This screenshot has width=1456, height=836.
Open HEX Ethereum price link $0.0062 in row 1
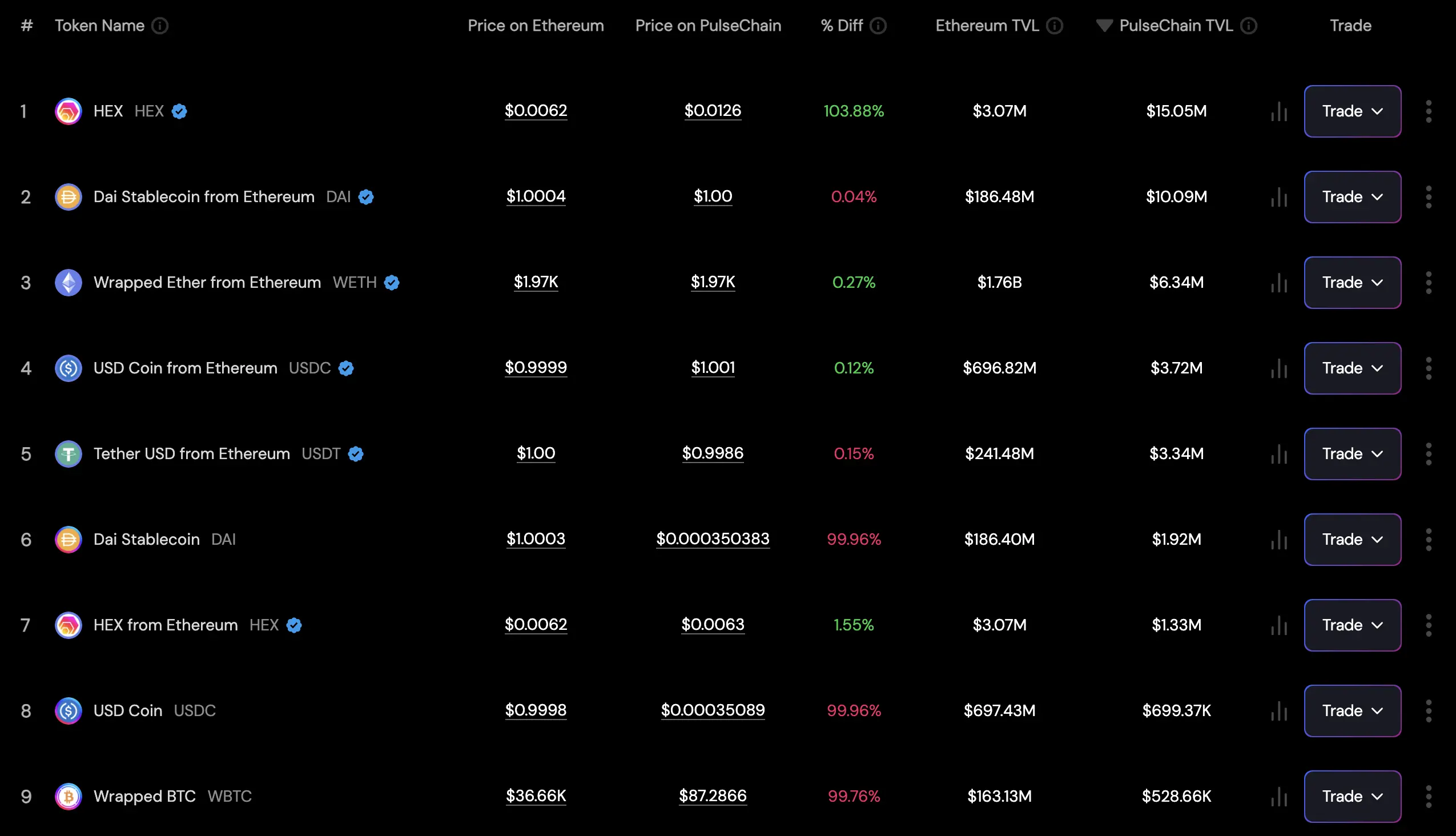[x=536, y=110]
